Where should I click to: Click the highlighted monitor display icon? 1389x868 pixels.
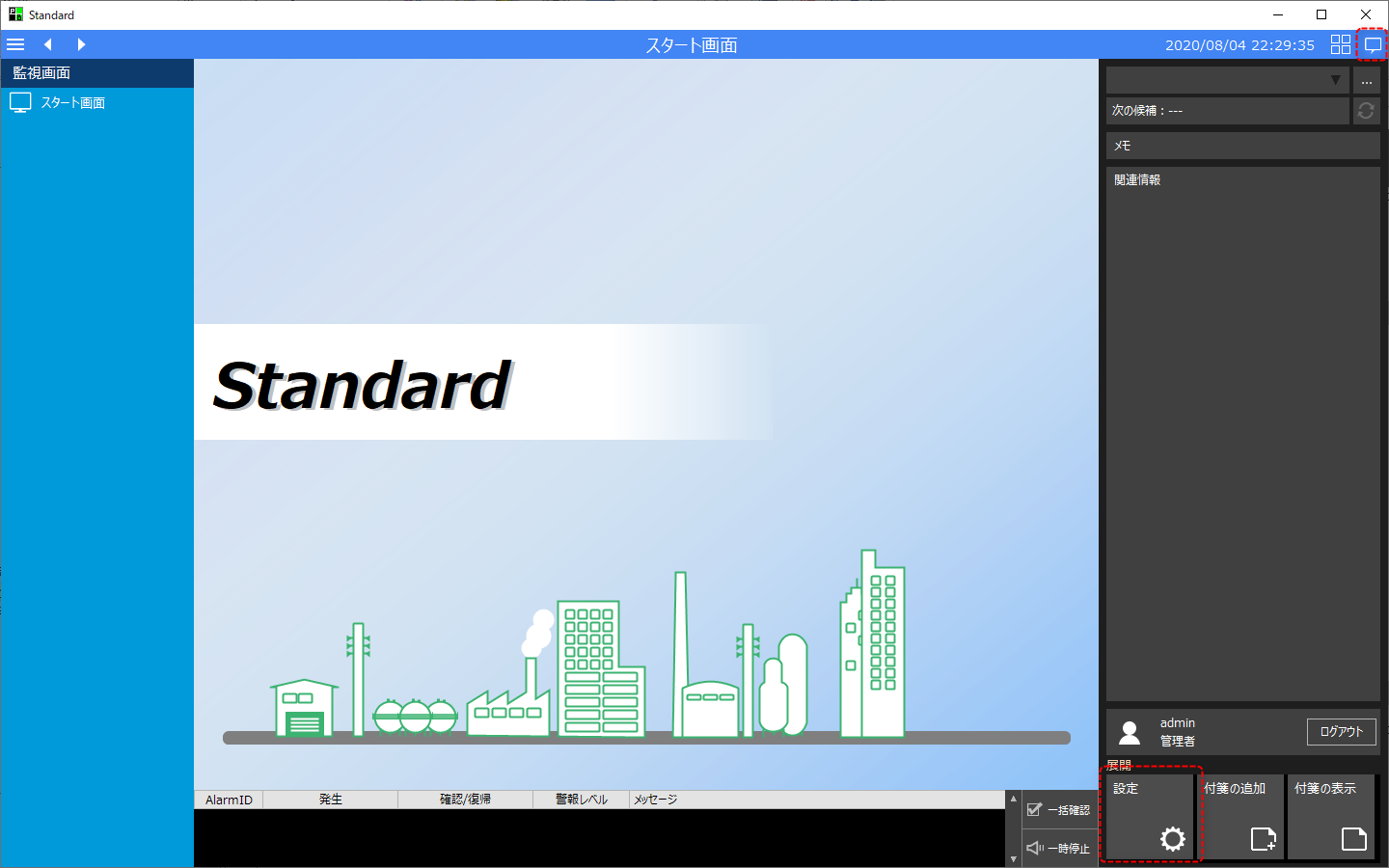tap(1373, 43)
